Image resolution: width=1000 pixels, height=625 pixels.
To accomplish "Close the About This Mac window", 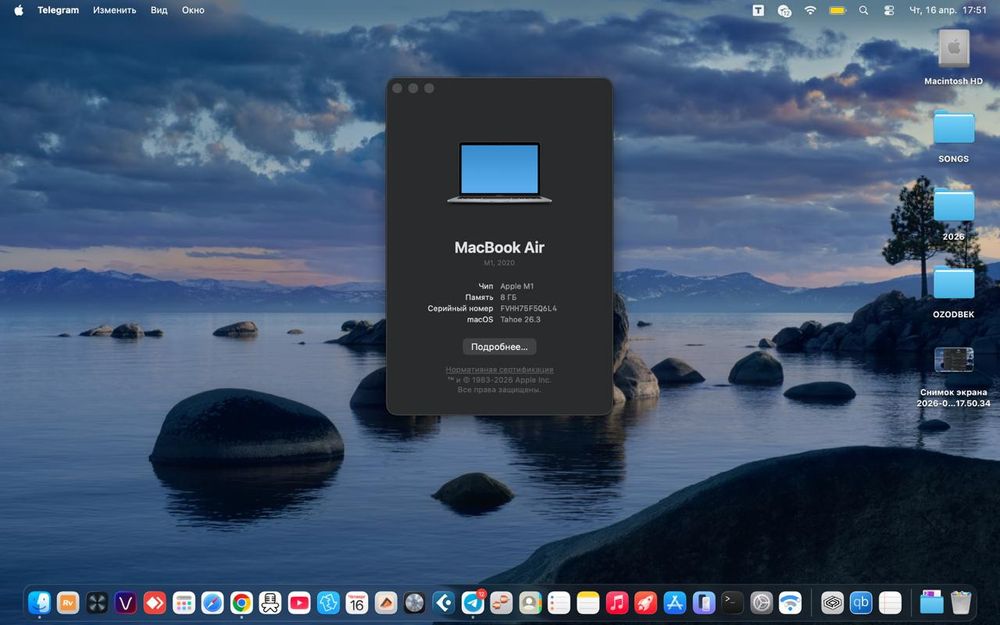I will tap(397, 88).
